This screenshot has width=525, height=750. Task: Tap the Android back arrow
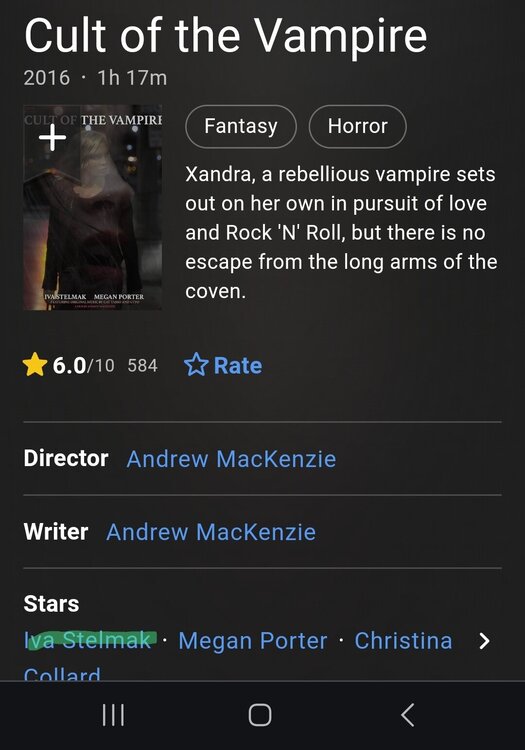(x=407, y=716)
